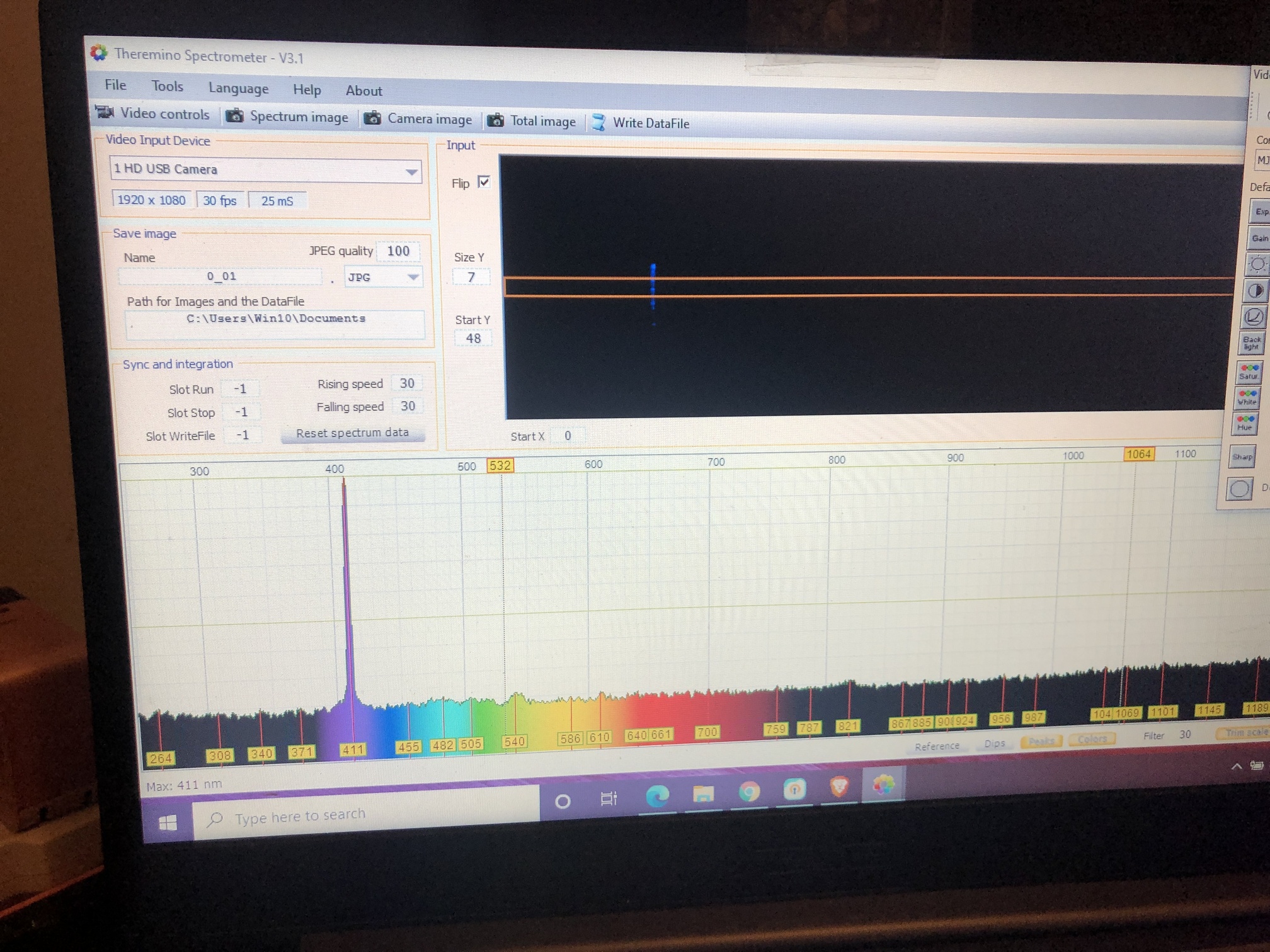Click the Sharp sharpness button
Screen dimensions: 1270x952
(x=1242, y=456)
